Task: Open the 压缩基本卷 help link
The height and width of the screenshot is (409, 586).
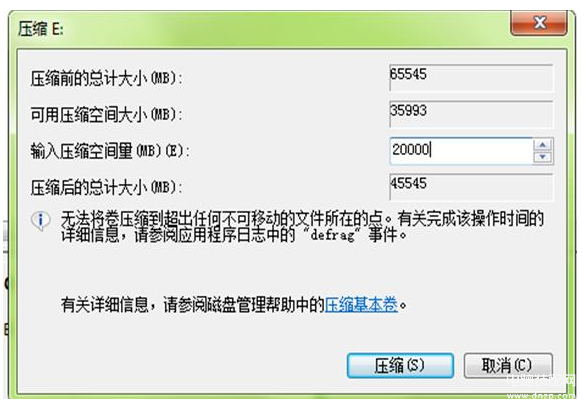Action: point(361,305)
